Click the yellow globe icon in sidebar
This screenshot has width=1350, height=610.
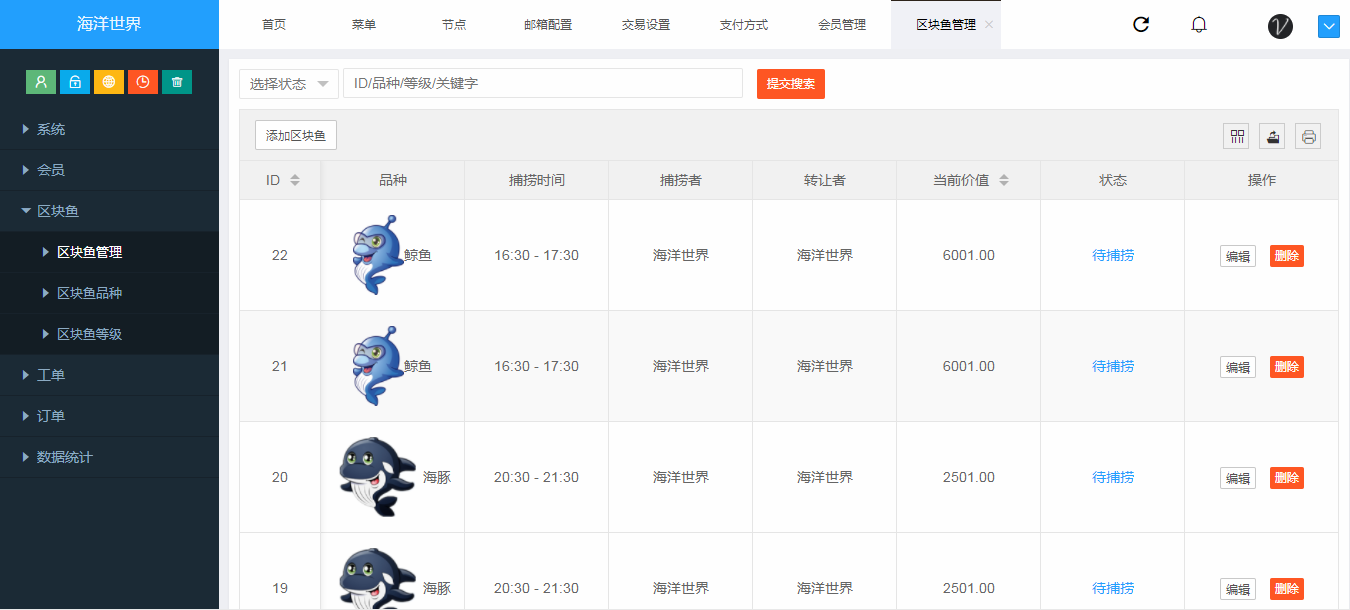click(x=109, y=82)
